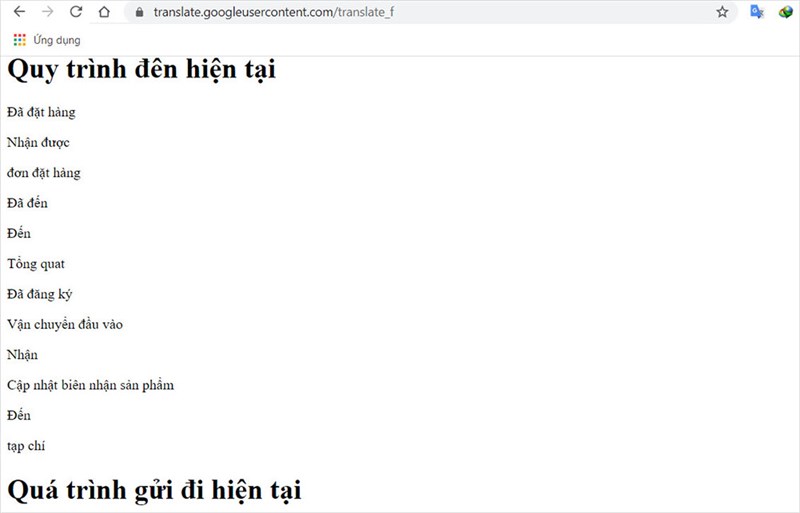Open the apps grid icon in bookmarks bar

19,40
